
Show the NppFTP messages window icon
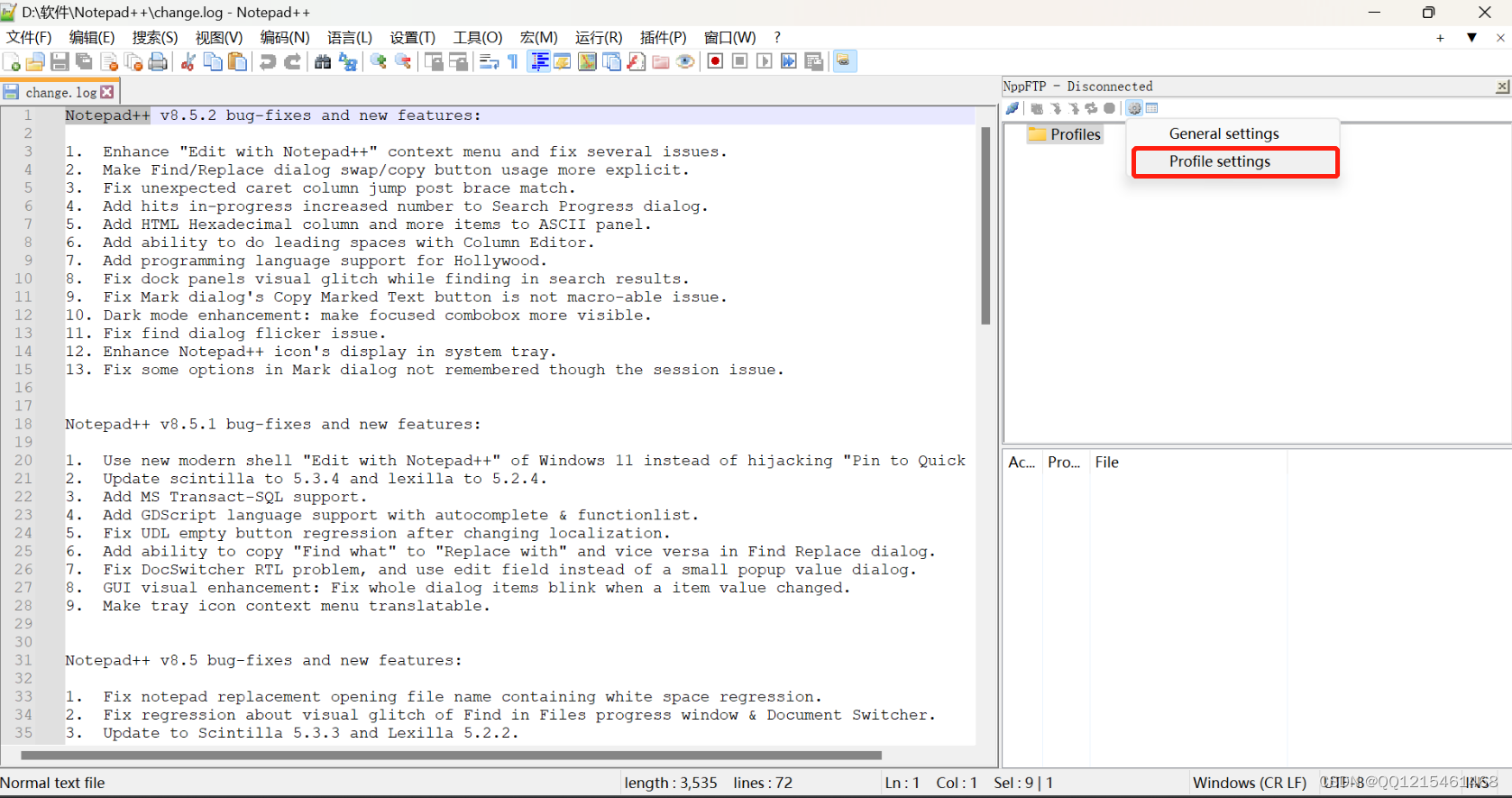click(x=1151, y=108)
